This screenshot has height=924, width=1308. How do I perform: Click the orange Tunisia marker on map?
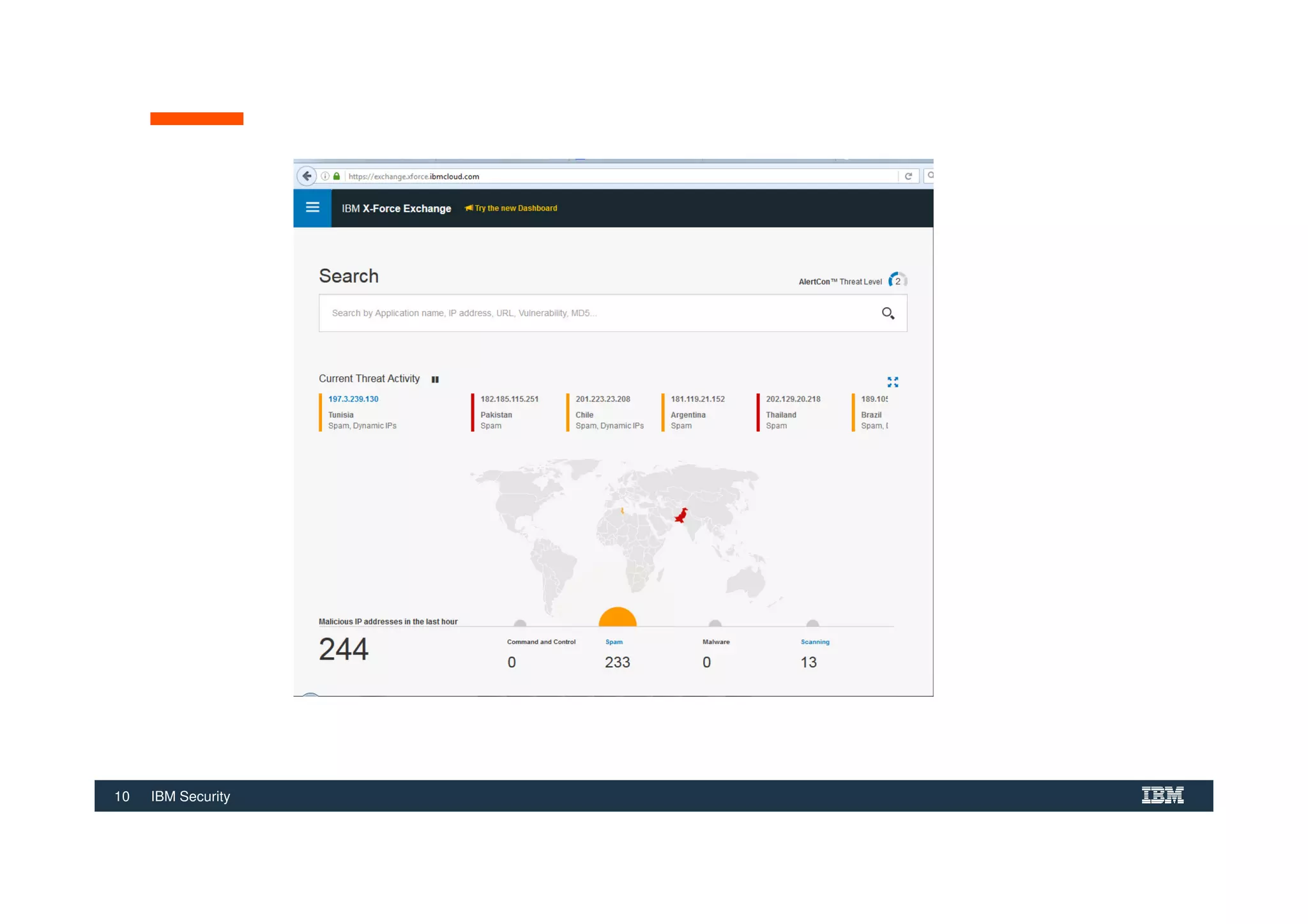(x=622, y=511)
